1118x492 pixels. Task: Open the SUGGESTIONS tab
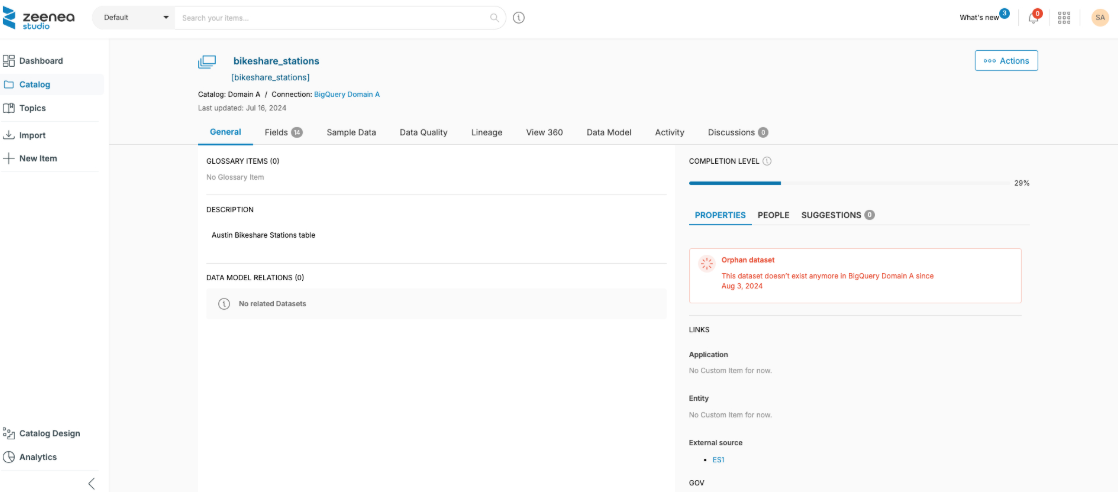point(837,215)
